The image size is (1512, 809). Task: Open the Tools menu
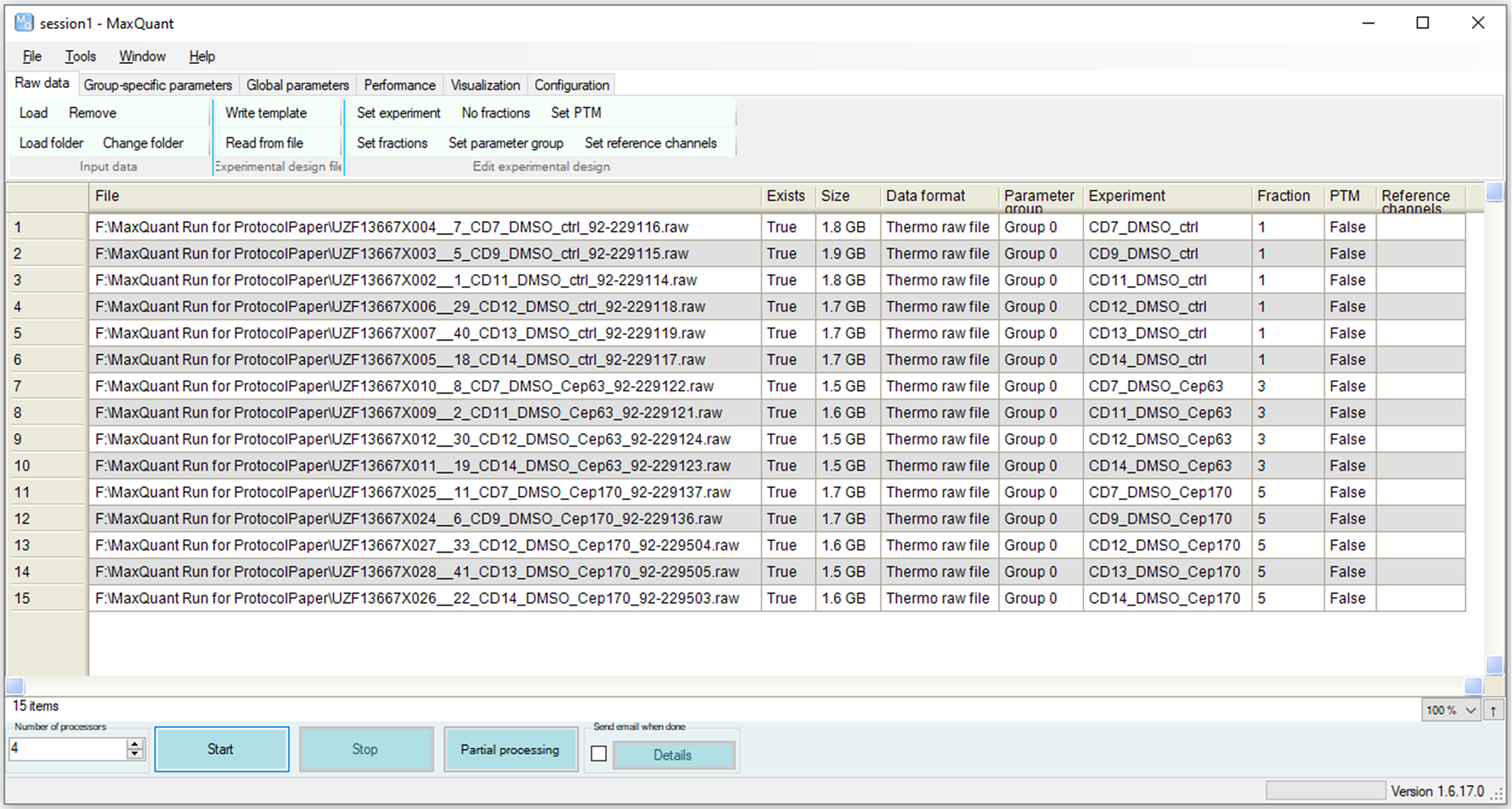pyautogui.click(x=81, y=56)
